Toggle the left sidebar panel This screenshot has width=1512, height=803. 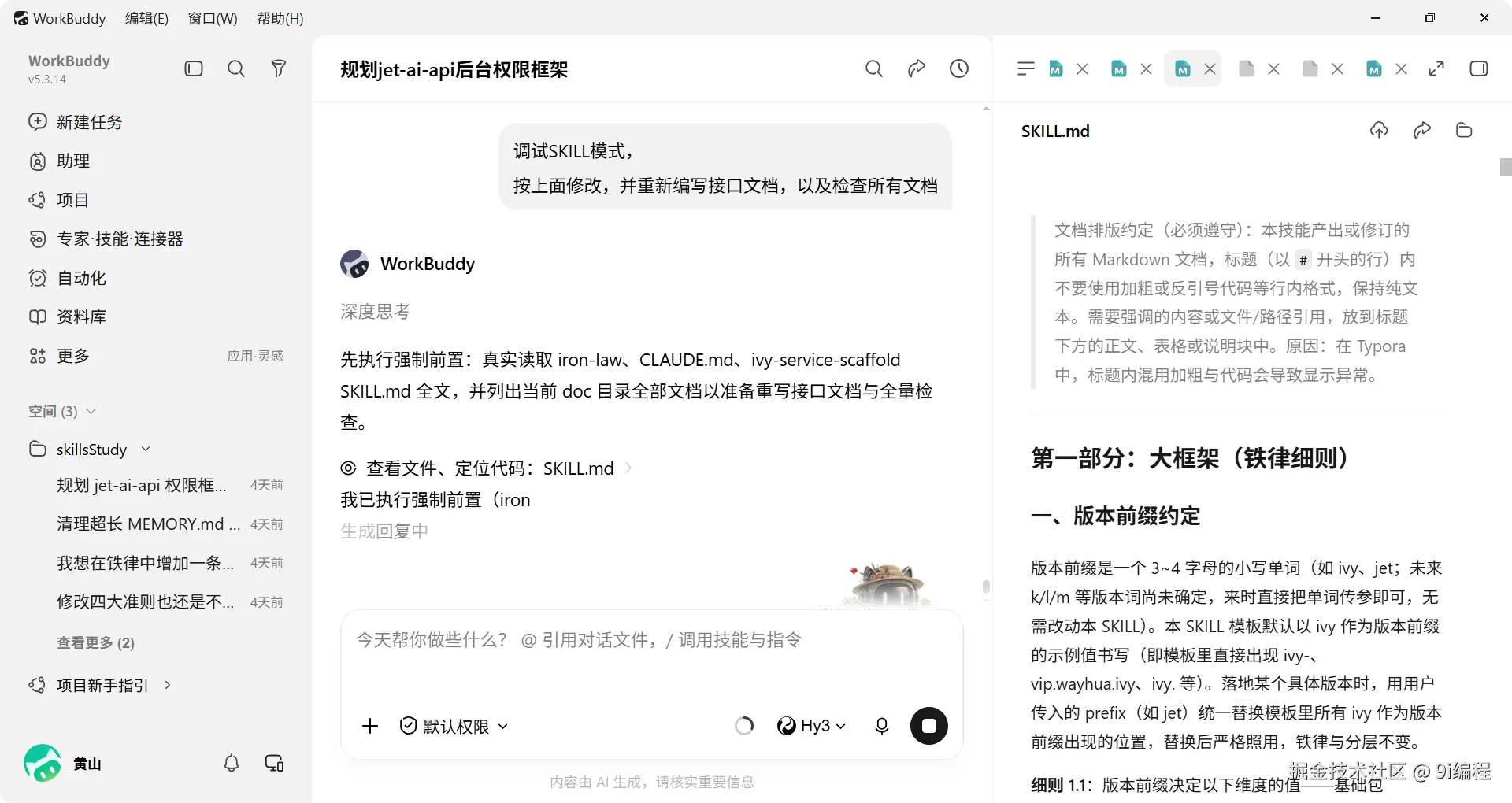coord(194,68)
